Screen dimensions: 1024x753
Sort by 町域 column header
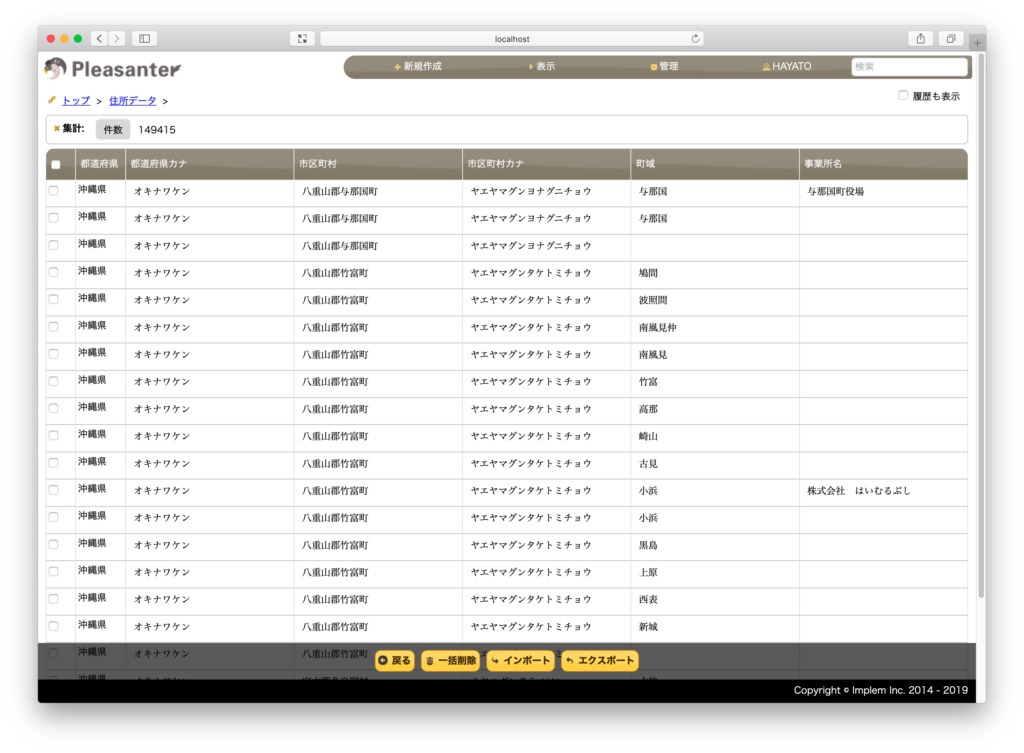click(715, 164)
